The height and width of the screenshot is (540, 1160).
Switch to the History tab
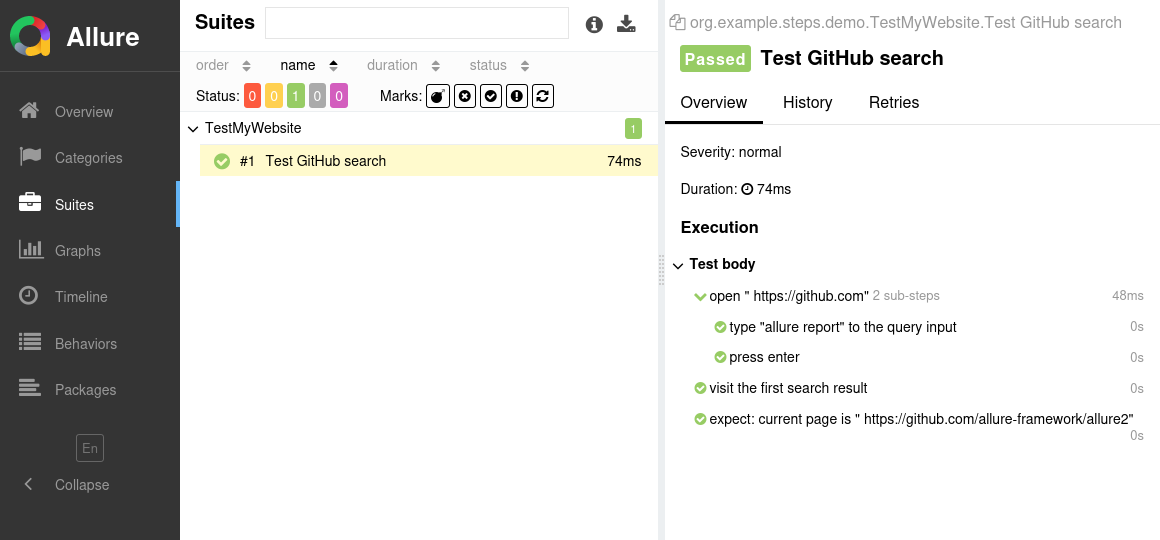pyautogui.click(x=807, y=102)
